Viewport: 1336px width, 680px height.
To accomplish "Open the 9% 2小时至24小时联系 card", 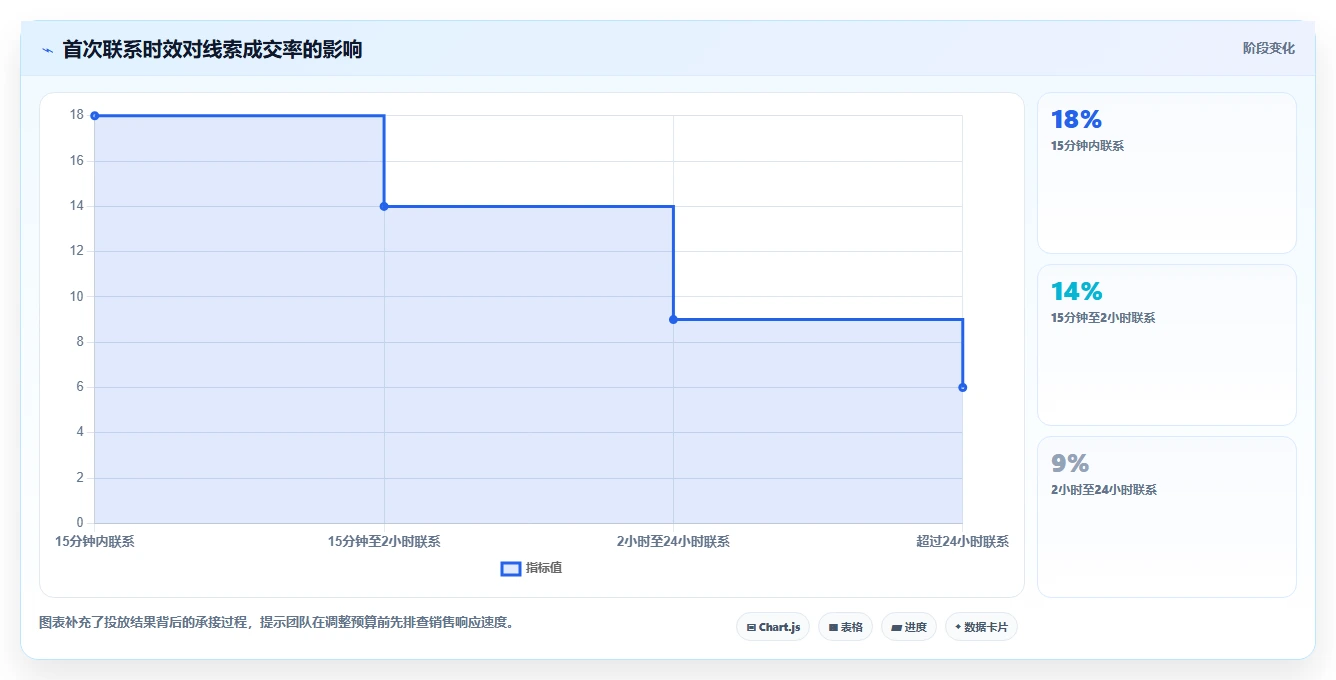I will 1166,517.
